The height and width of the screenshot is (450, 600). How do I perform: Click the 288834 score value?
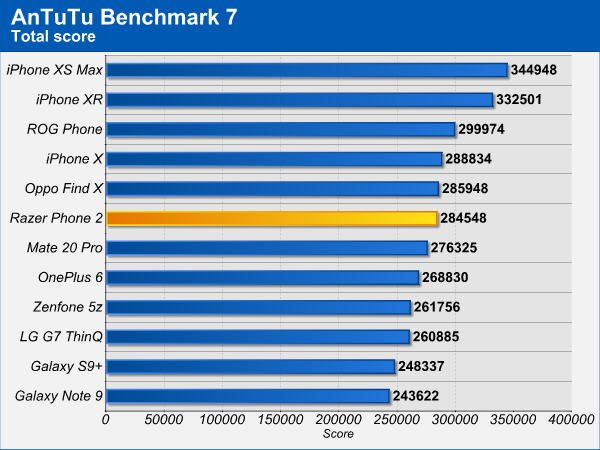(x=468, y=159)
